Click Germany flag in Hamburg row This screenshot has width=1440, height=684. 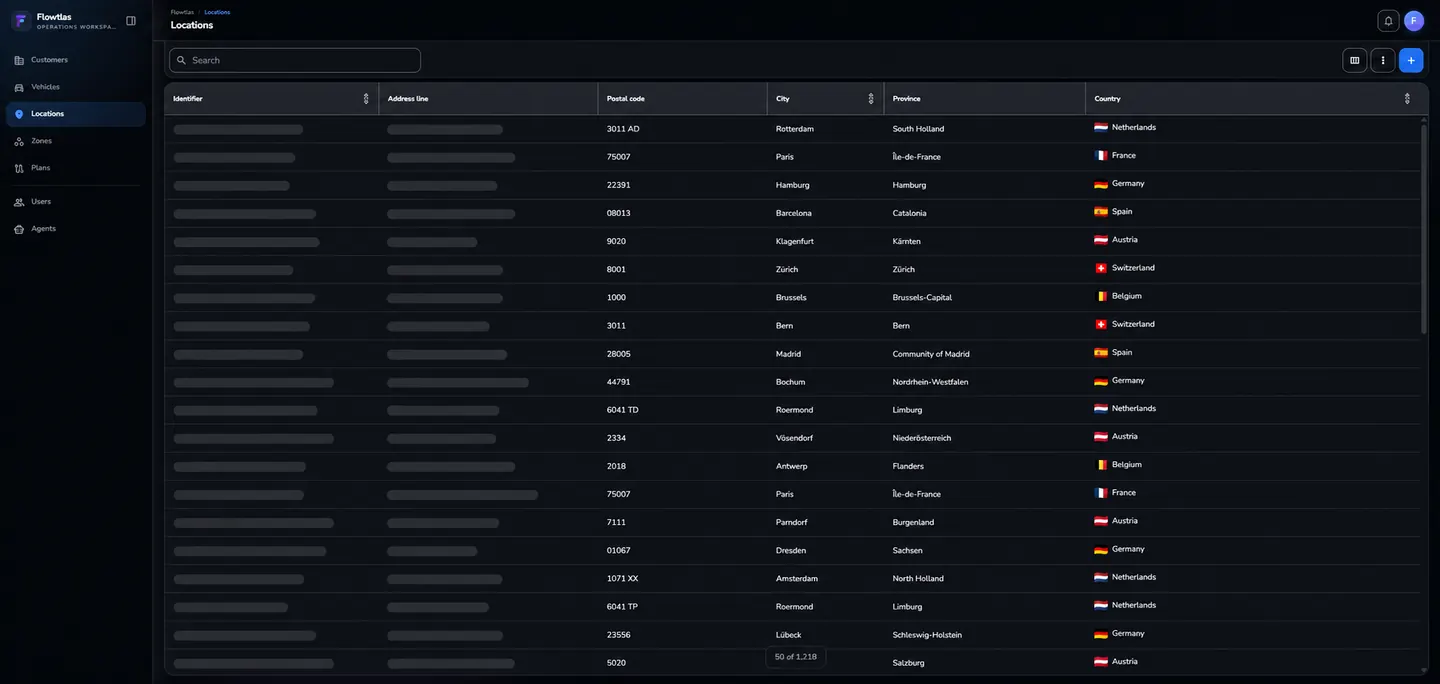pyautogui.click(x=1101, y=184)
